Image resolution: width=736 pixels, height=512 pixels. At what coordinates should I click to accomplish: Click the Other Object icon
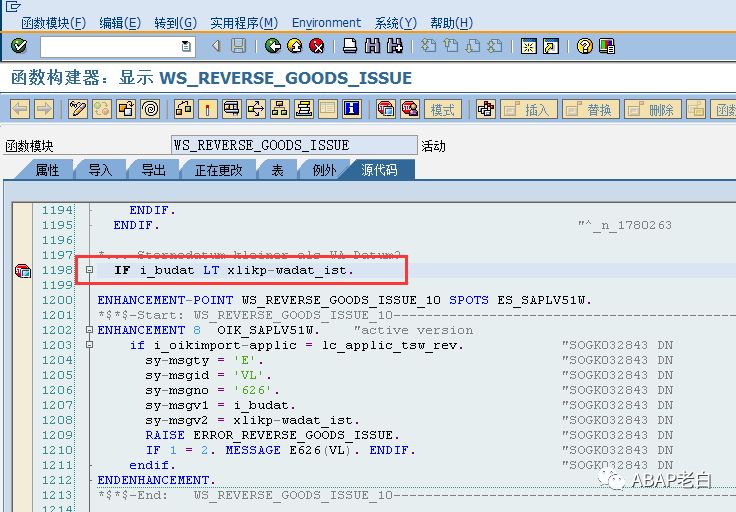pyautogui.click(x=126, y=109)
